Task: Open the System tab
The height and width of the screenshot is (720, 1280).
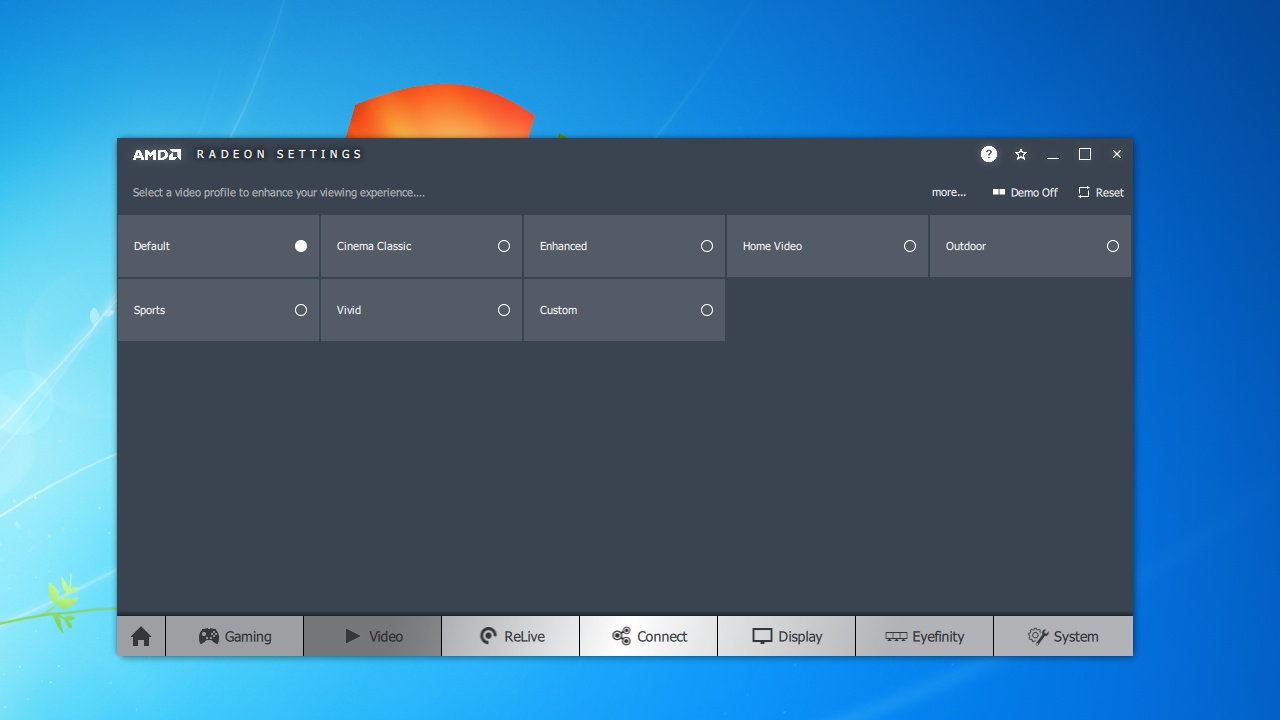Action: pos(1063,636)
